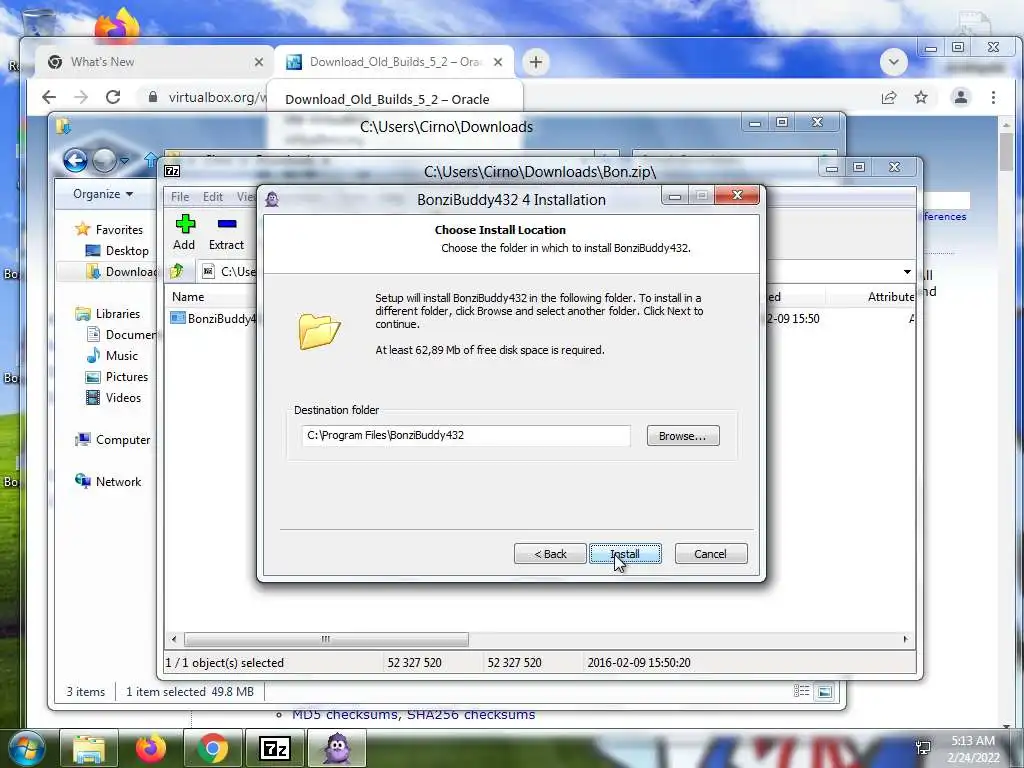Sort by Attributes column in 7-Zip

click(889, 296)
